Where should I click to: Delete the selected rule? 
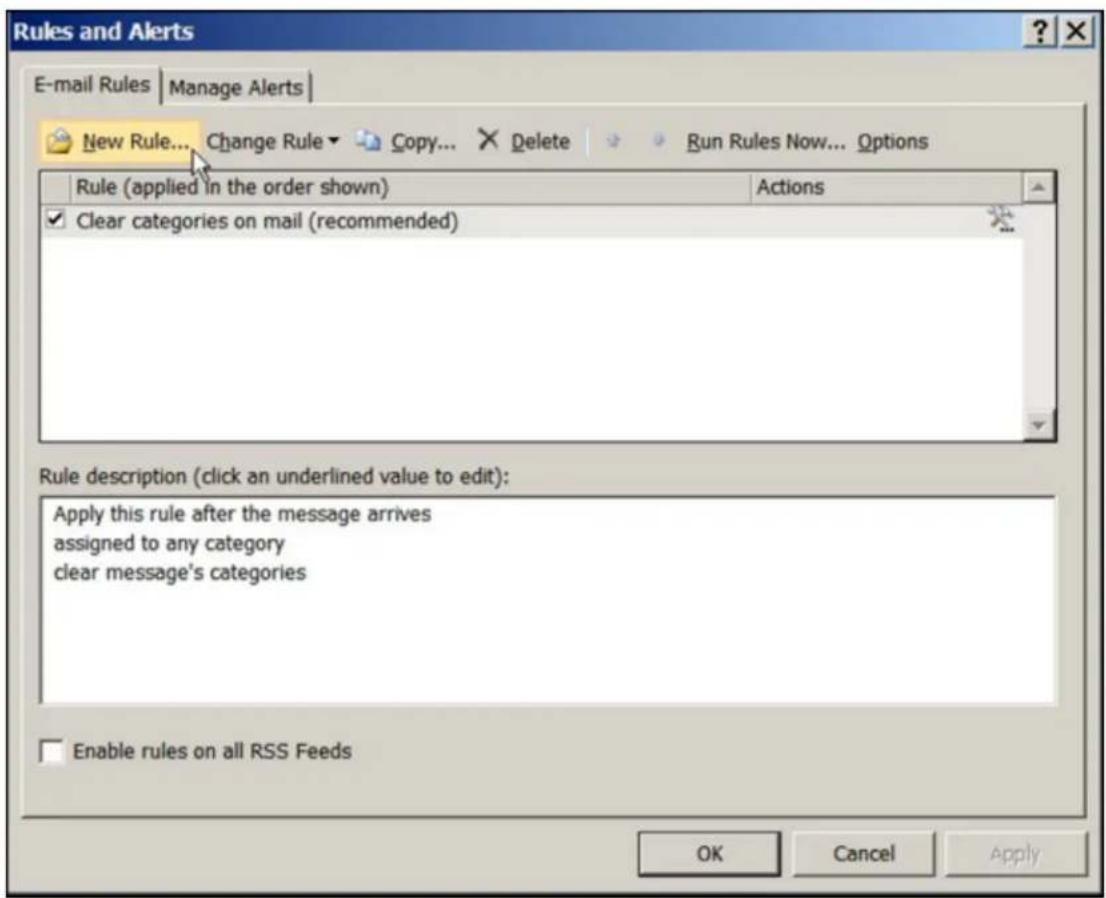[524, 141]
